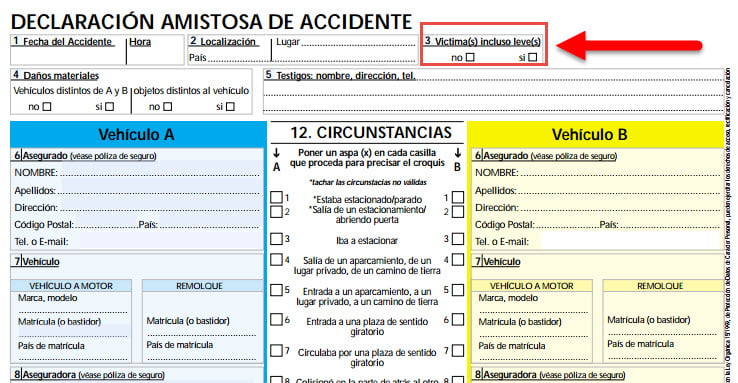Viewport: 738px width, 383px height.
Task: Click the 12. CIRCUNSTANCIAS heading
Action: pos(371,133)
